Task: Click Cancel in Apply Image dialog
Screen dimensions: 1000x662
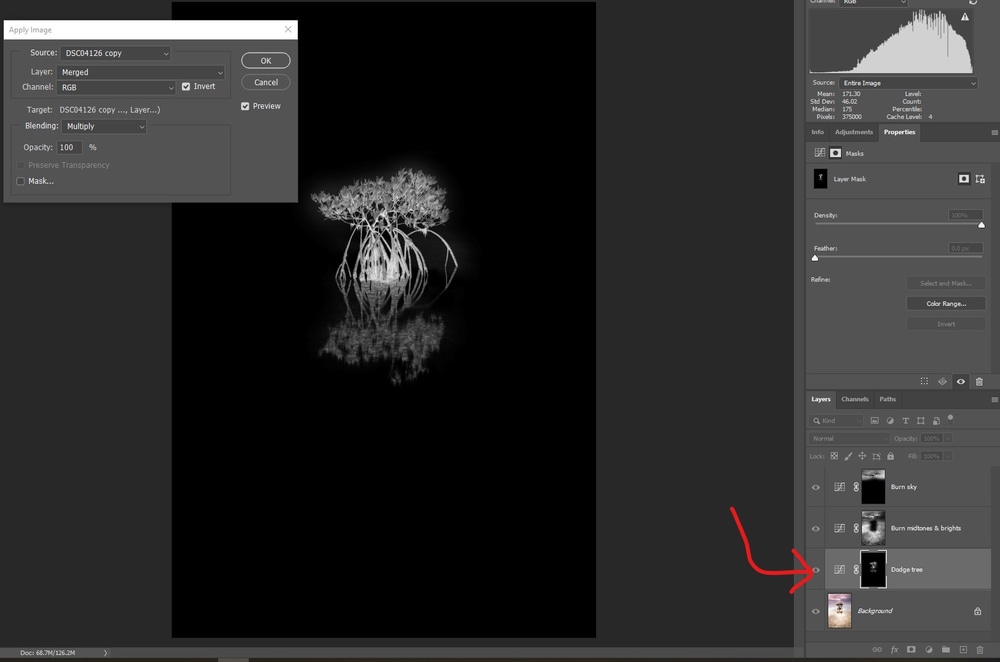Action: tap(266, 82)
